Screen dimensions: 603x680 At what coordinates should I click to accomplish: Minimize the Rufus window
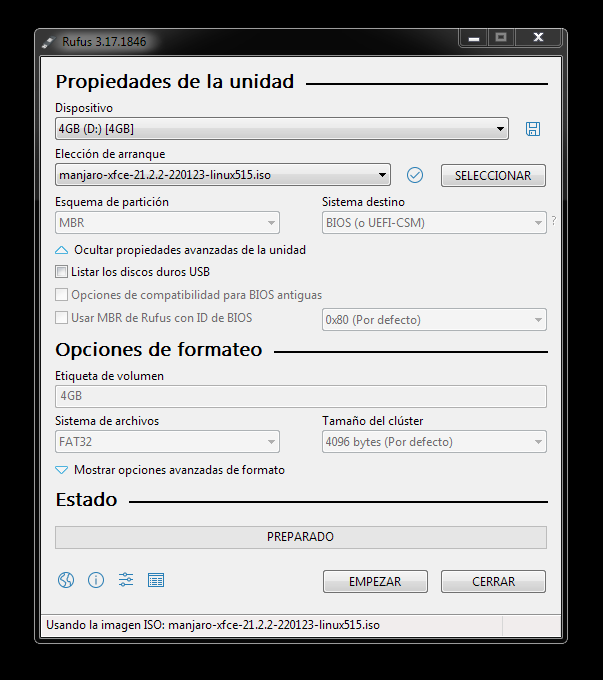pos(474,38)
